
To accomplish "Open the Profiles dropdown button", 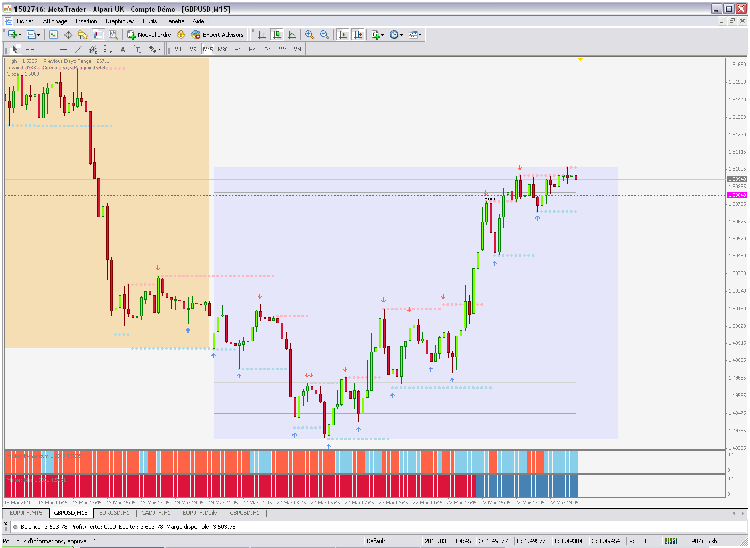I will [x=33, y=34].
